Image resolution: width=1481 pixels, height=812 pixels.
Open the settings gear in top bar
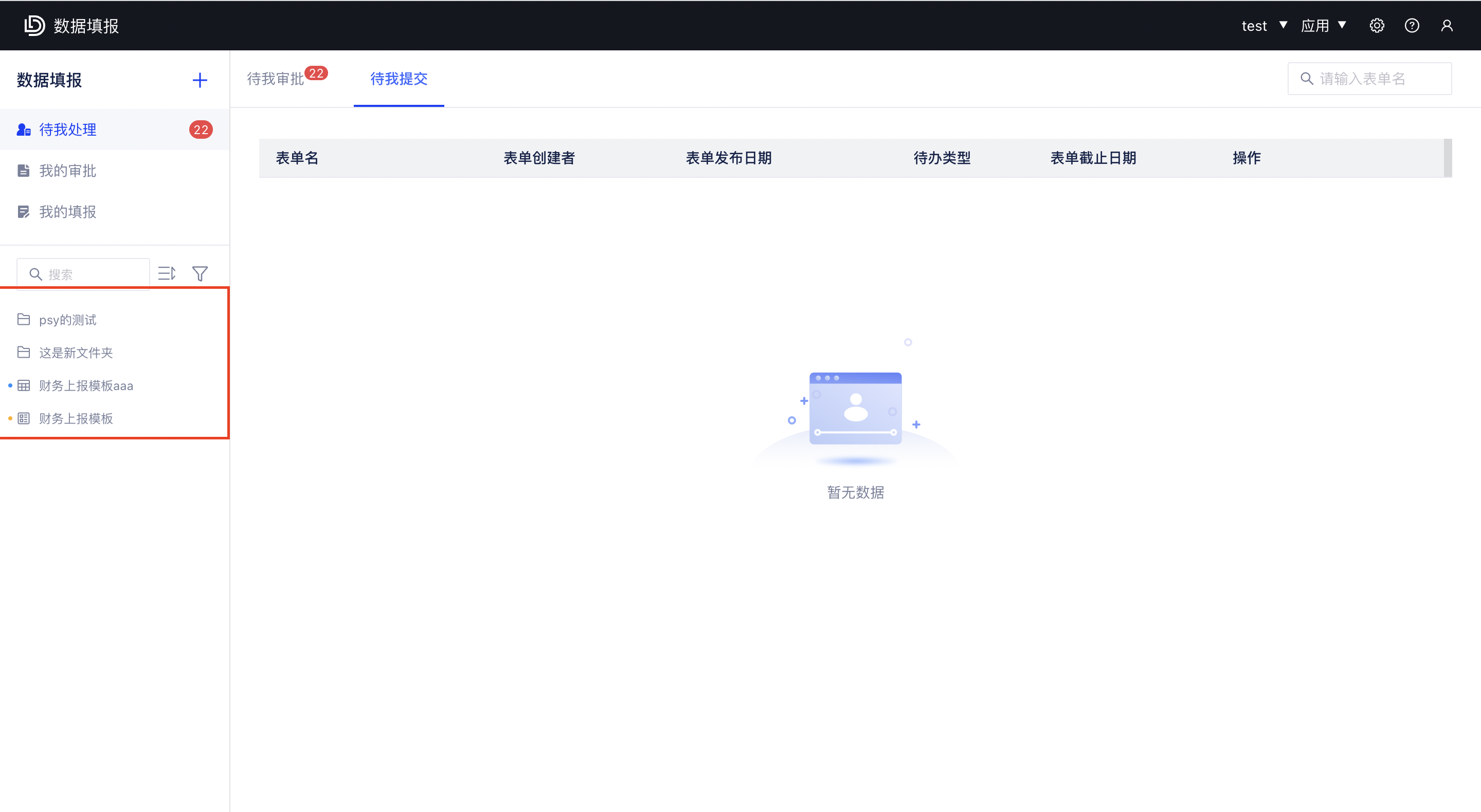pyautogui.click(x=1377, y=25)
